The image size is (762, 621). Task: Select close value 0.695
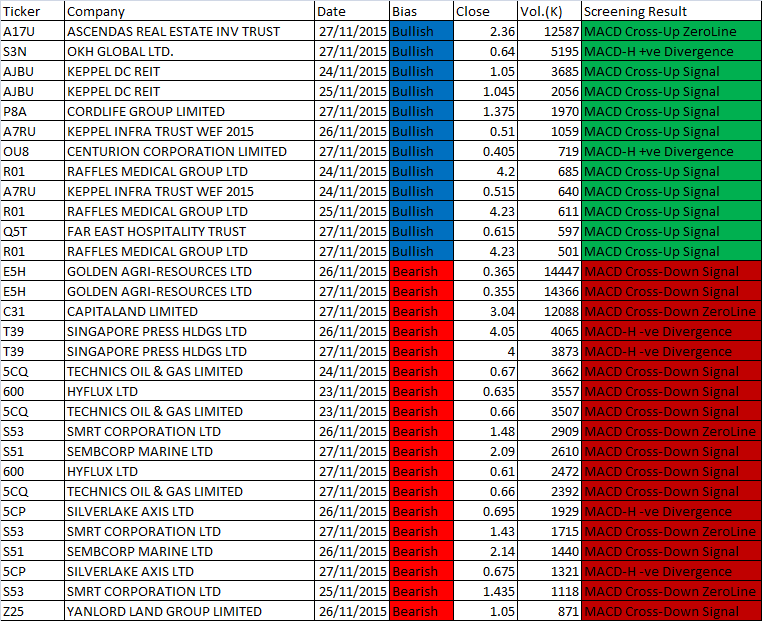coord(485,511)
